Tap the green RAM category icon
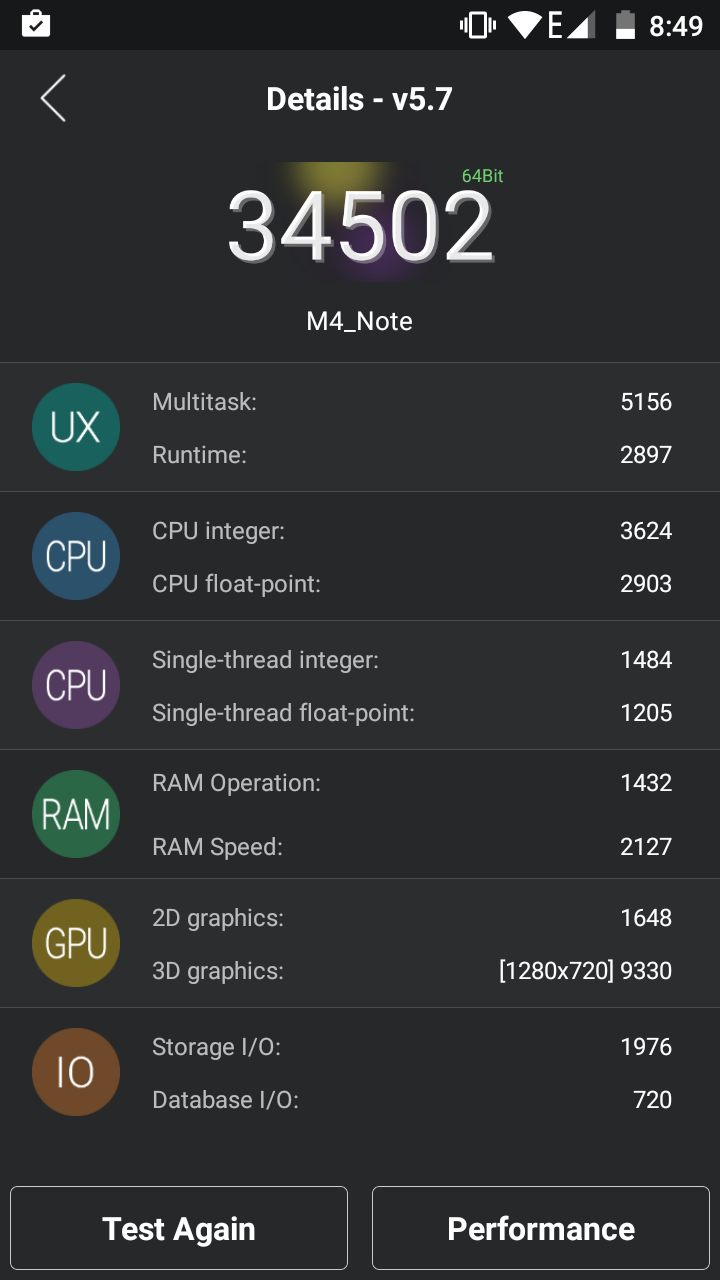The height and width of the screenshot is (1280, 720). tap(76, 814)
